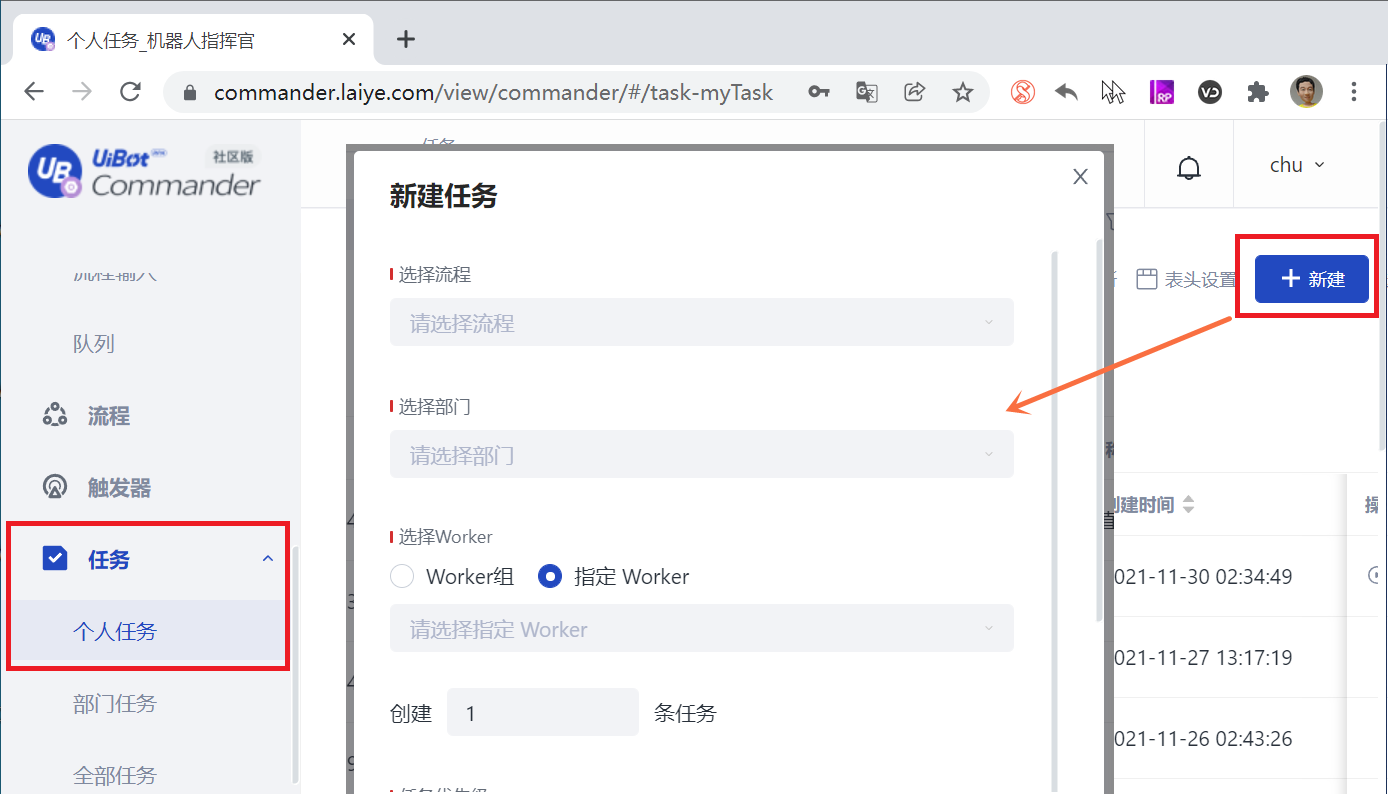Click the gray arrow extension icon
1388x794 pixels.
(1067, 92)
